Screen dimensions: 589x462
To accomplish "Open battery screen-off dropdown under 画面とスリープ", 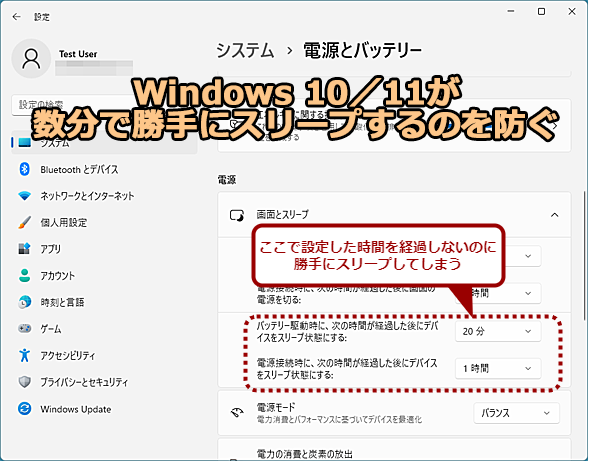I will point(523,256).
